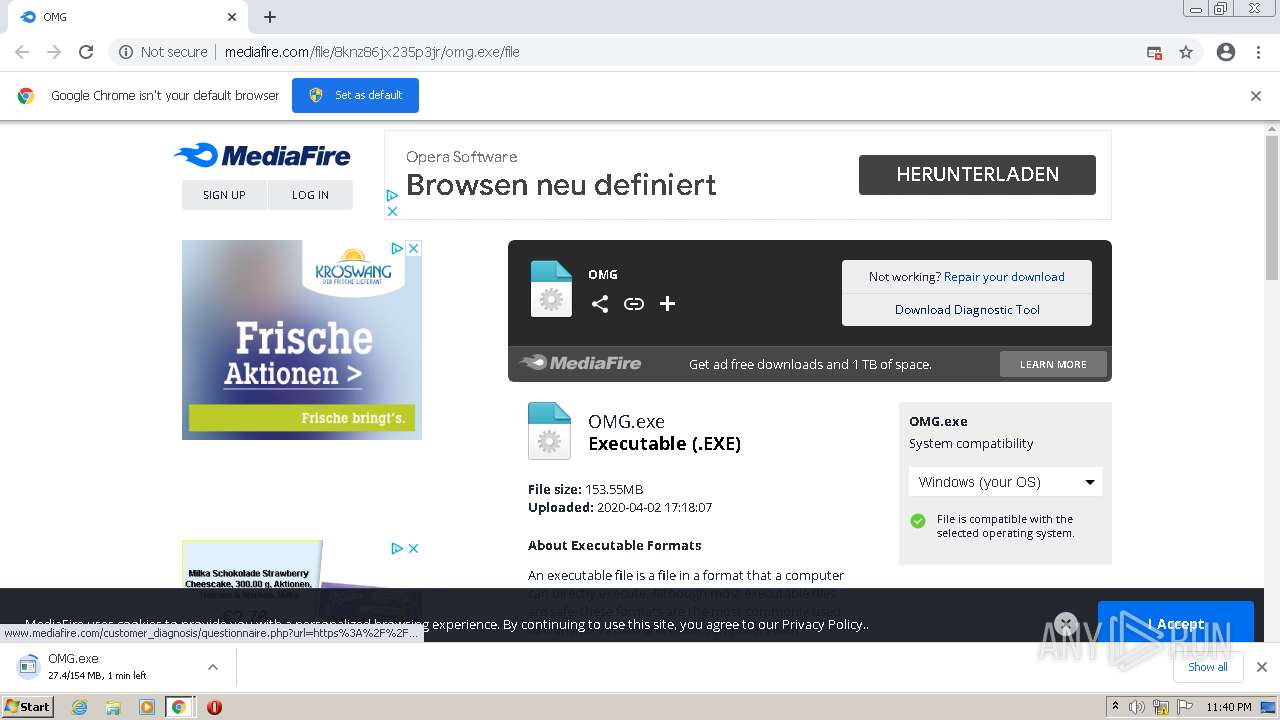1280x720 pixels.
Task: Click the share icon under OMG
Action: 600,304
